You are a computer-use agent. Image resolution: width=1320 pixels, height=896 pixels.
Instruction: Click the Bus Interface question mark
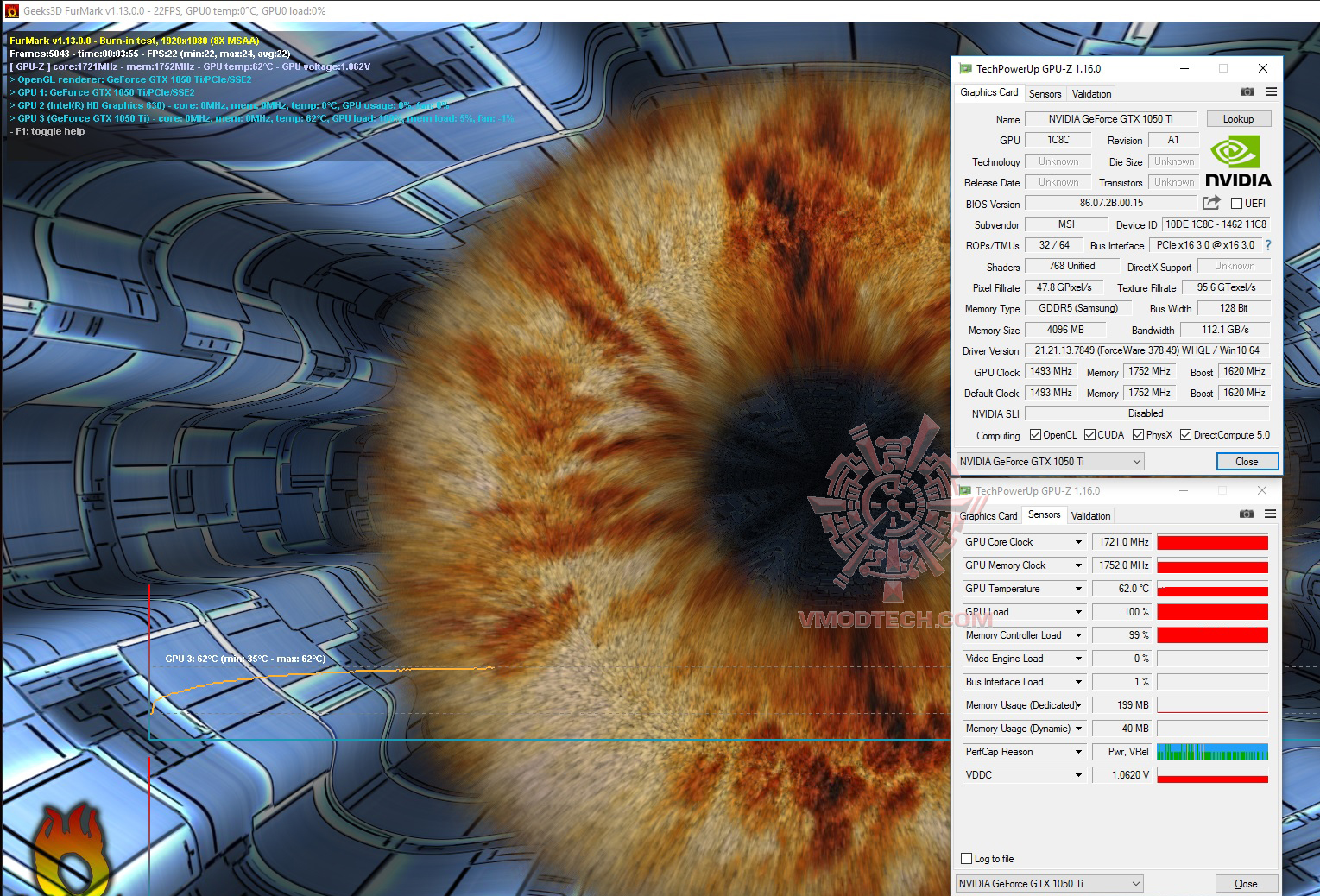(1267, 245)
